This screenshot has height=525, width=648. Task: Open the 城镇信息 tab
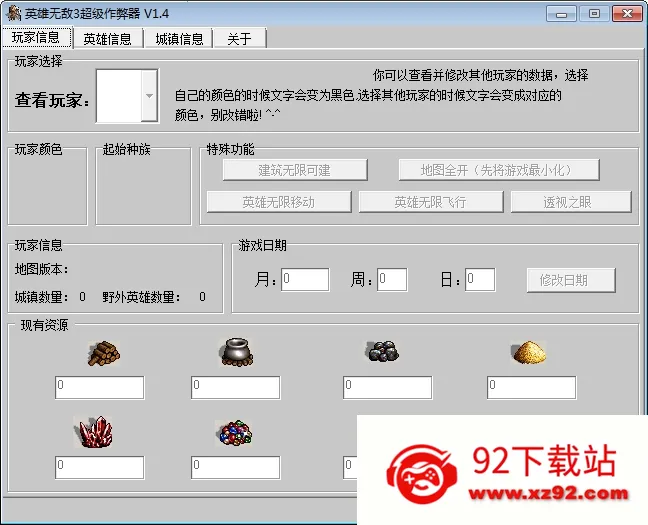pos(179,39)
